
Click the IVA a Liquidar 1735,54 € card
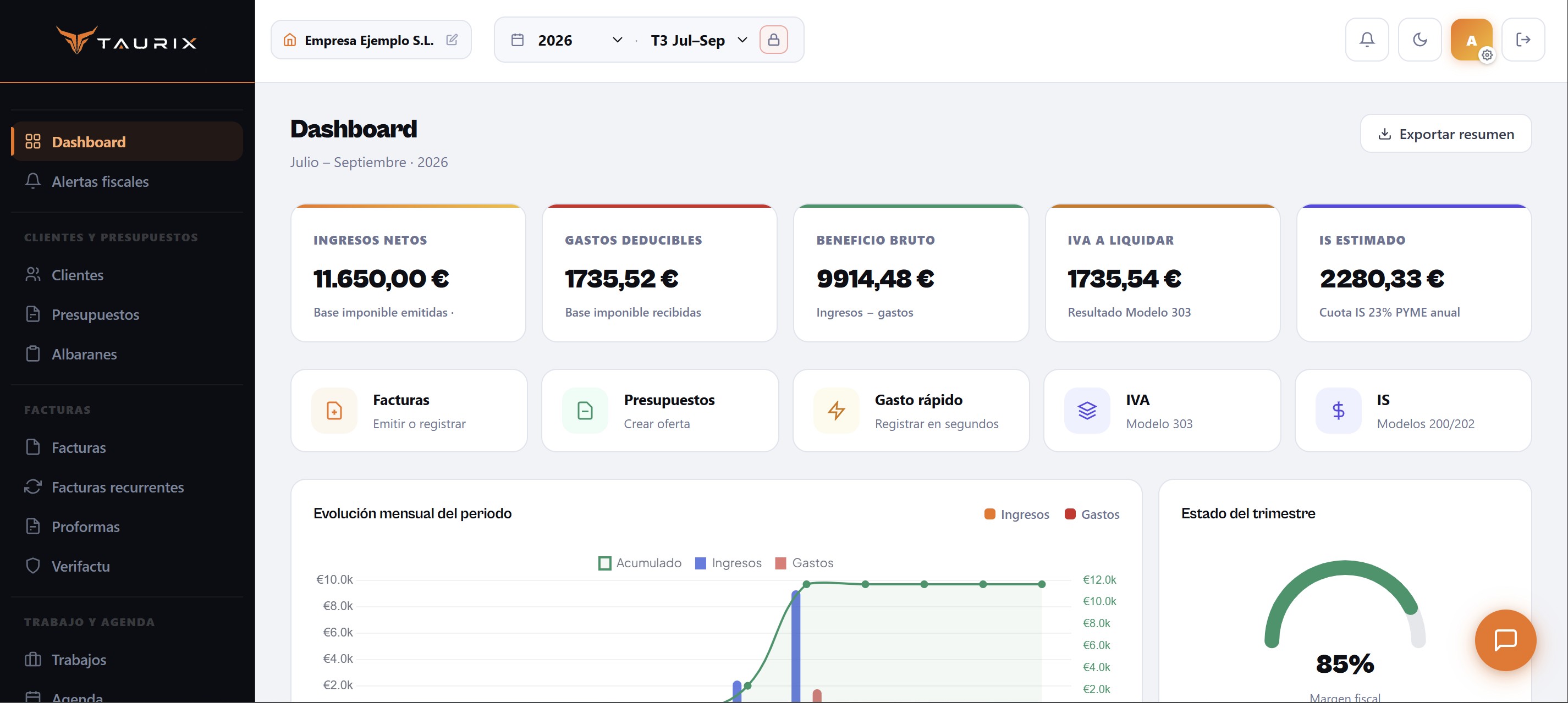pos(1162,274)
